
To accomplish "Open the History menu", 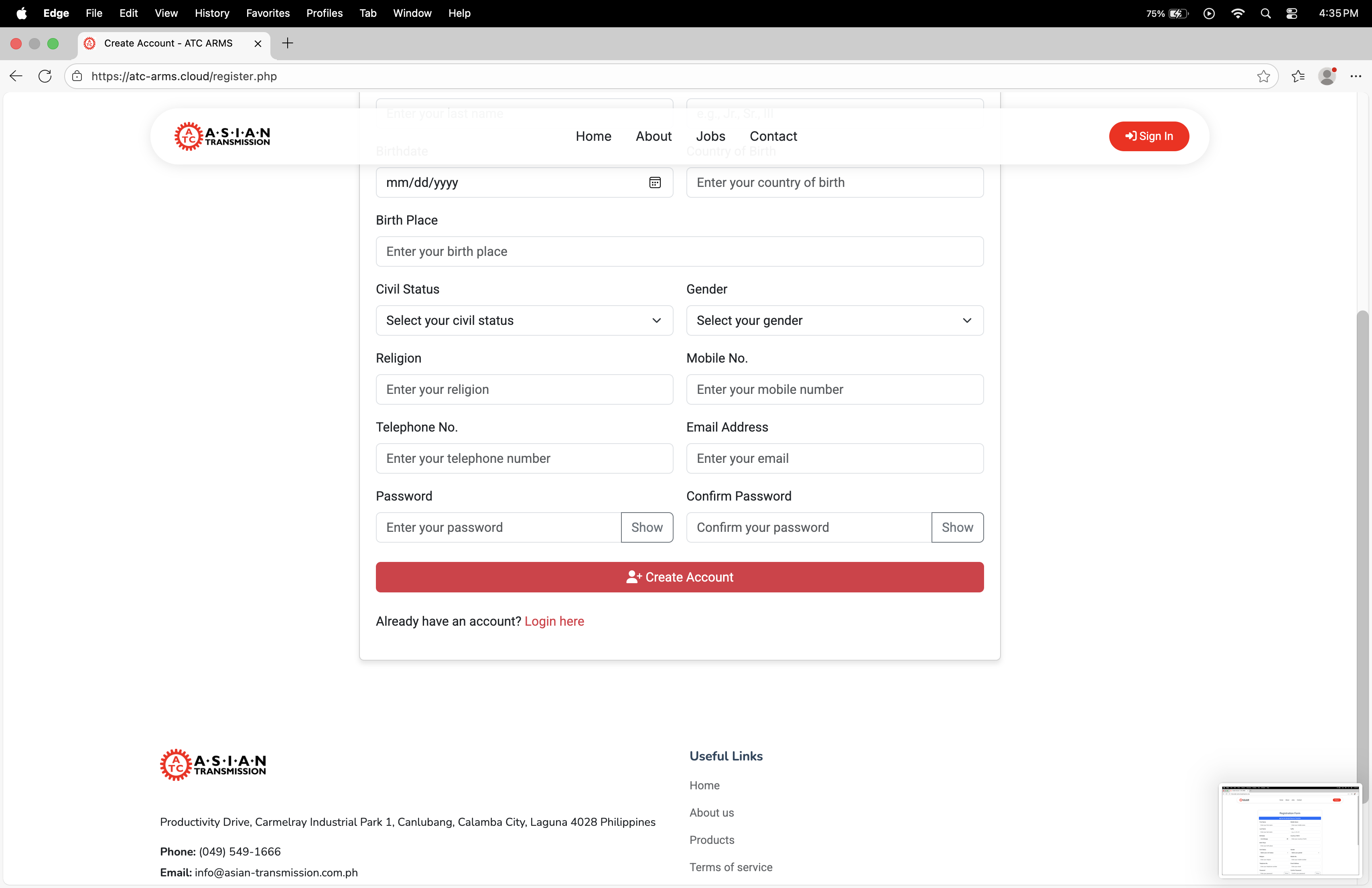I will click(211, 13).
